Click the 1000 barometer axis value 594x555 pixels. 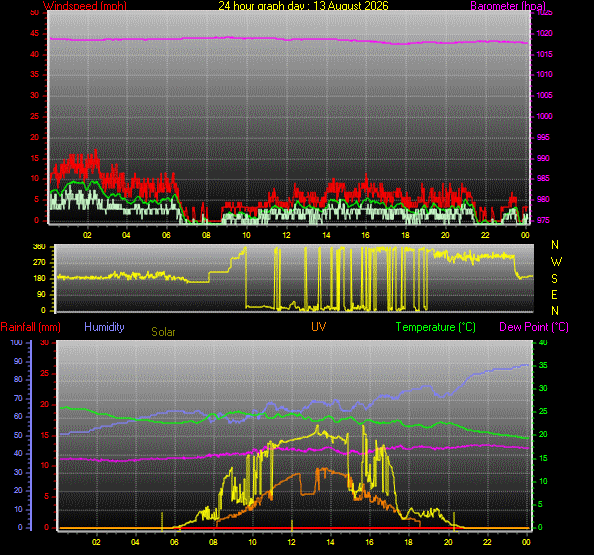point(544,116)
